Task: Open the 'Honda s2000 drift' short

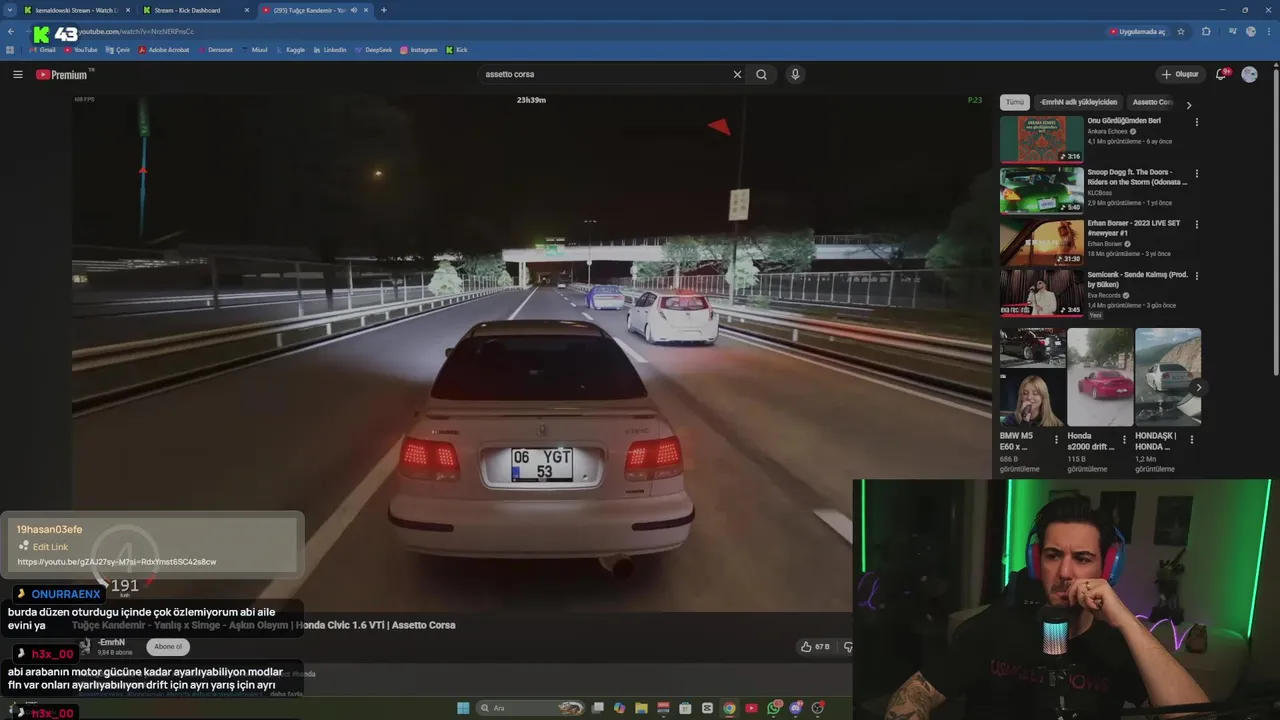Action: click(x=1100, y=377)
